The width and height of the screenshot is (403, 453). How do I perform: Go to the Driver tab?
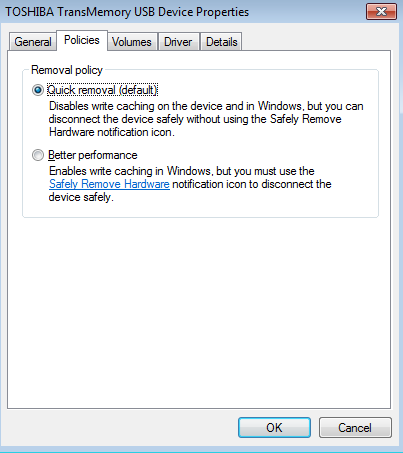coord(178,42)
